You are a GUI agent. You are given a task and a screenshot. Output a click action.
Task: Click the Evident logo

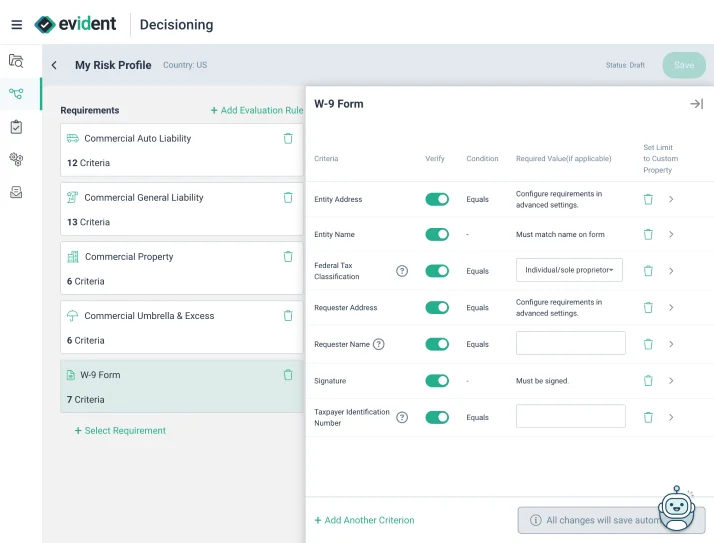coord(75,24)
